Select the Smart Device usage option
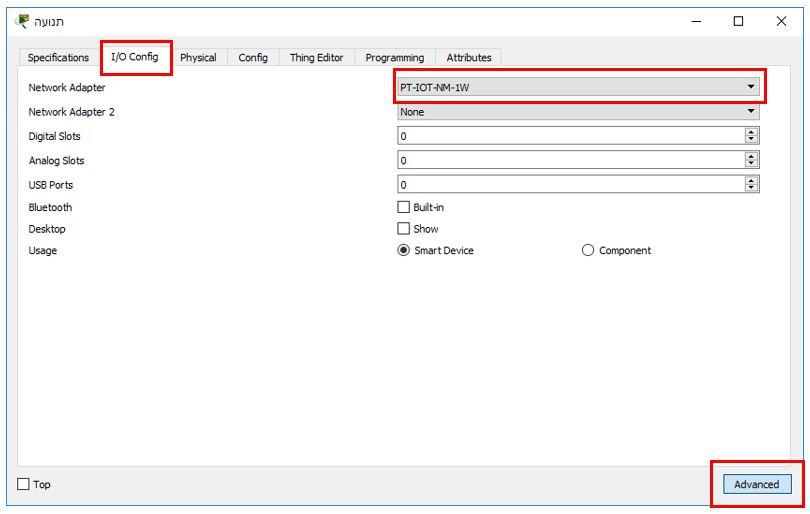This screenshot has height=514, width=810. point(405,251)
